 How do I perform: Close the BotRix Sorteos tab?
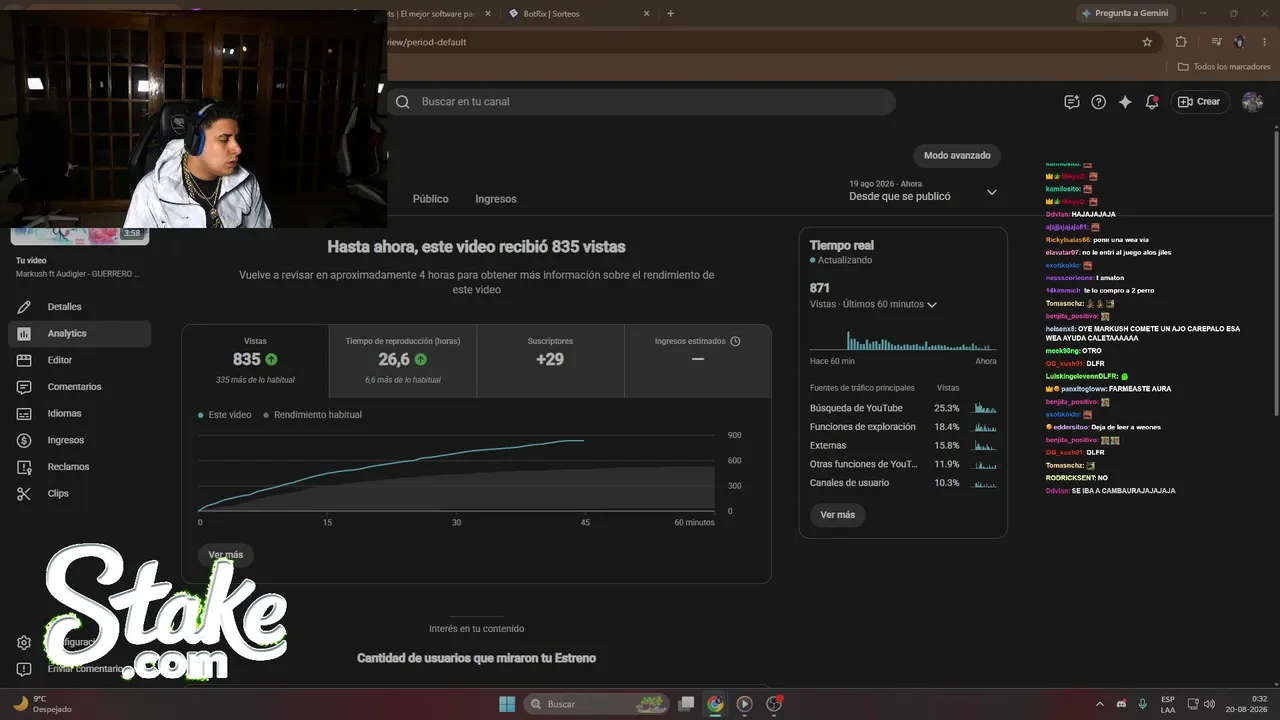(x=646, y=14)
